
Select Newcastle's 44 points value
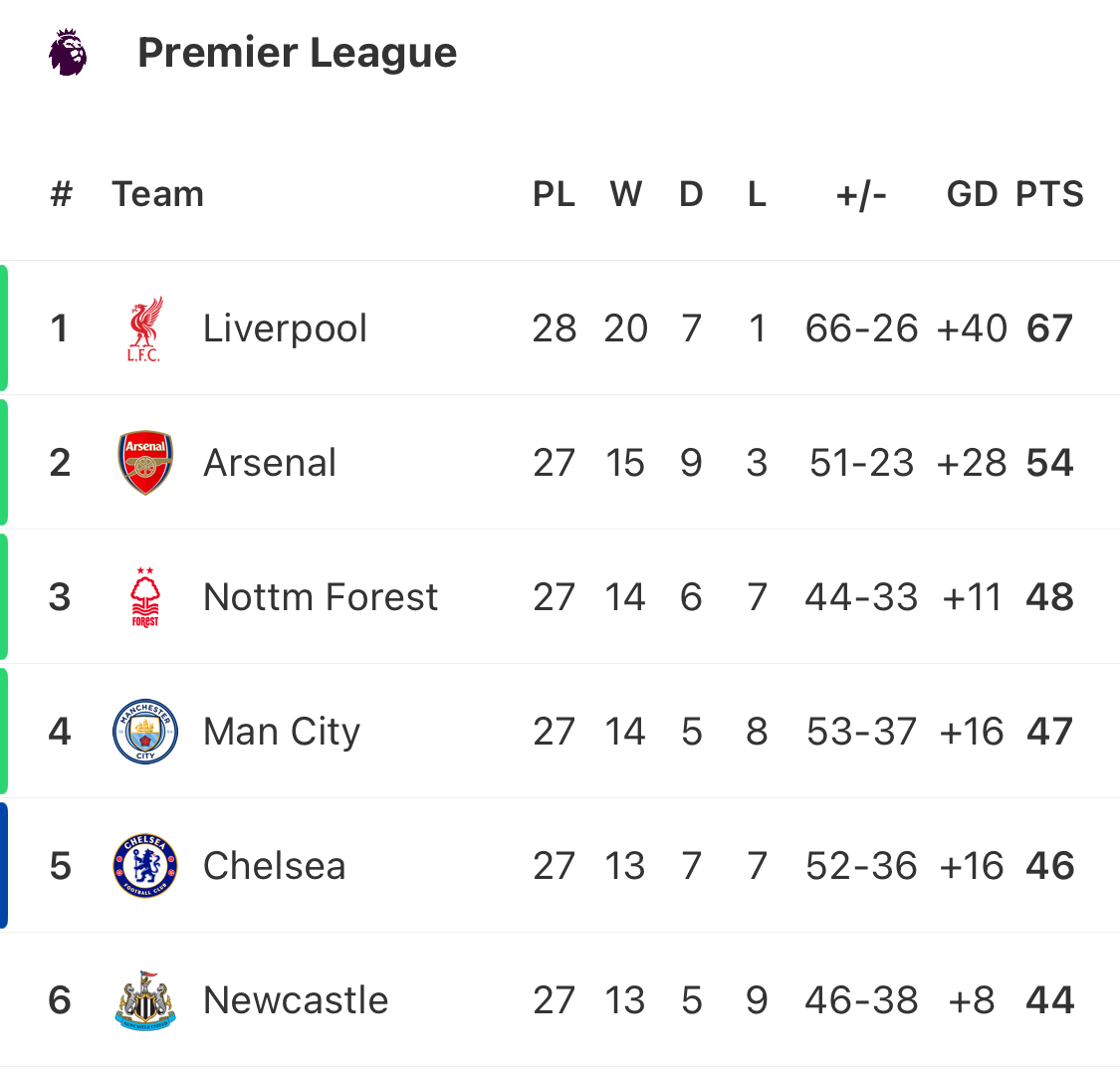[x=1049, y=1000]
